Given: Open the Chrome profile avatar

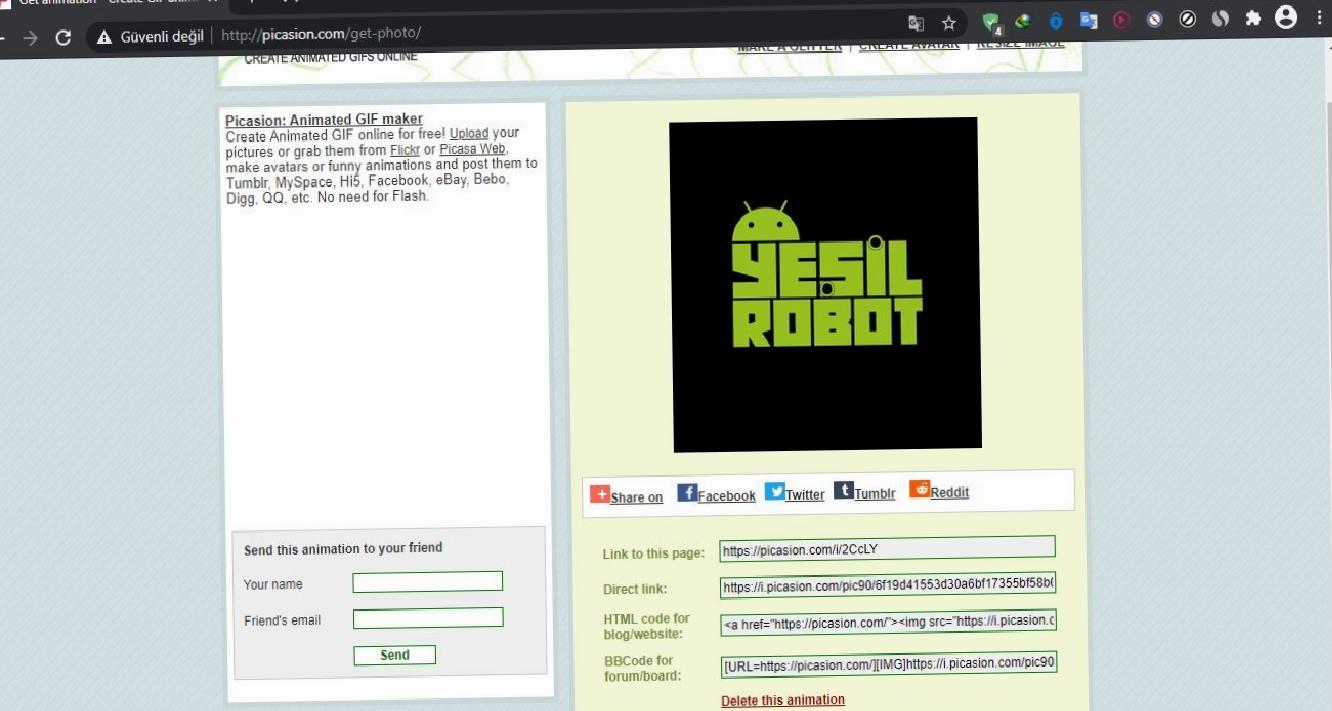Looking at the screenshot, I should coord(1286,17).
